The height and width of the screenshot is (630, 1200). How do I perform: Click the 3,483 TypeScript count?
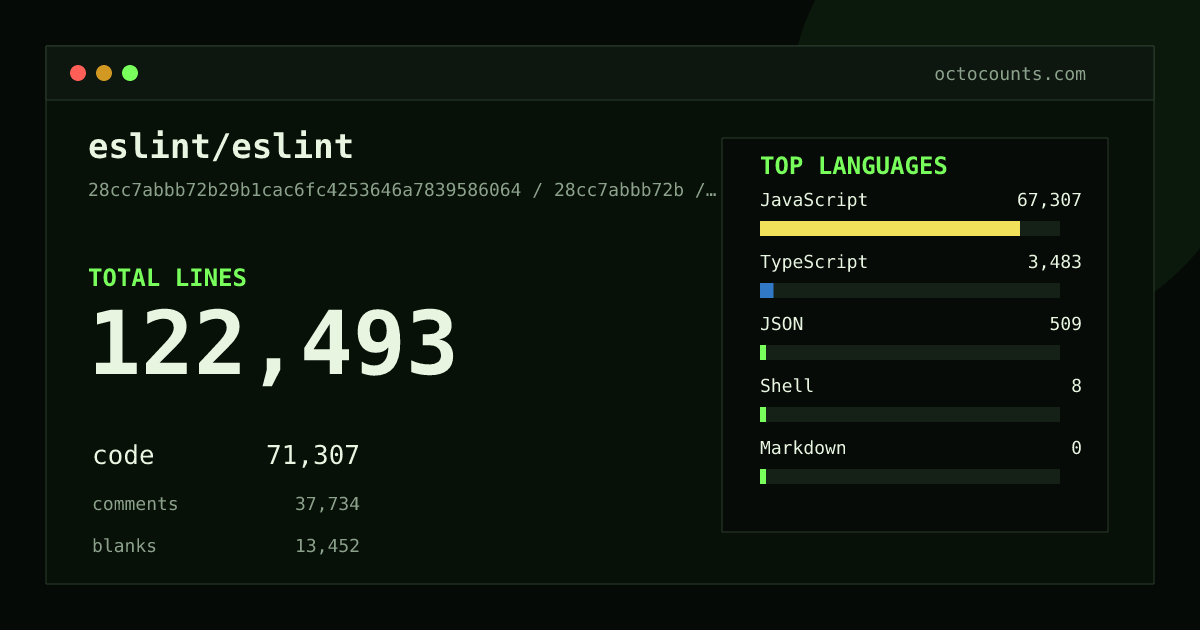pos(1055,262)
